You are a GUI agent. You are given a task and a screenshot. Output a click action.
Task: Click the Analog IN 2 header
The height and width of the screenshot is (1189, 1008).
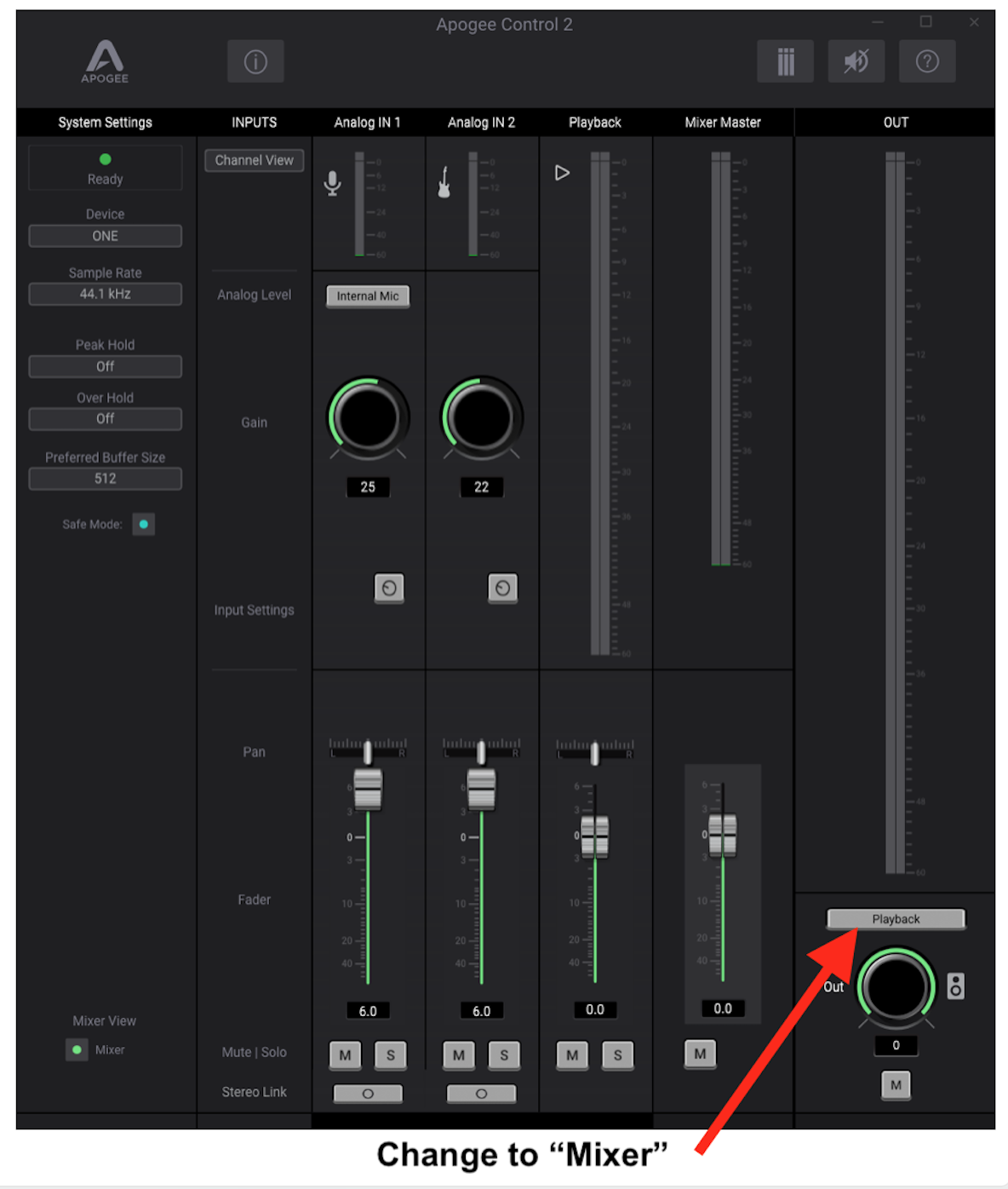pyautogui.click(x=481, y=123)
